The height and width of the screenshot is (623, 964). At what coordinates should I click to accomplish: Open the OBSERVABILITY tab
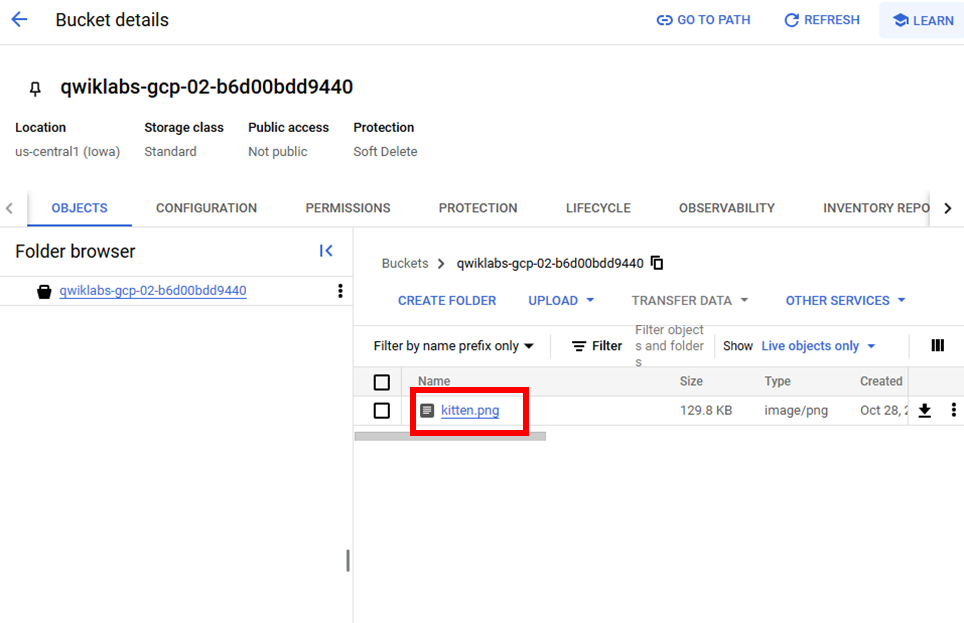pos(727,208)
